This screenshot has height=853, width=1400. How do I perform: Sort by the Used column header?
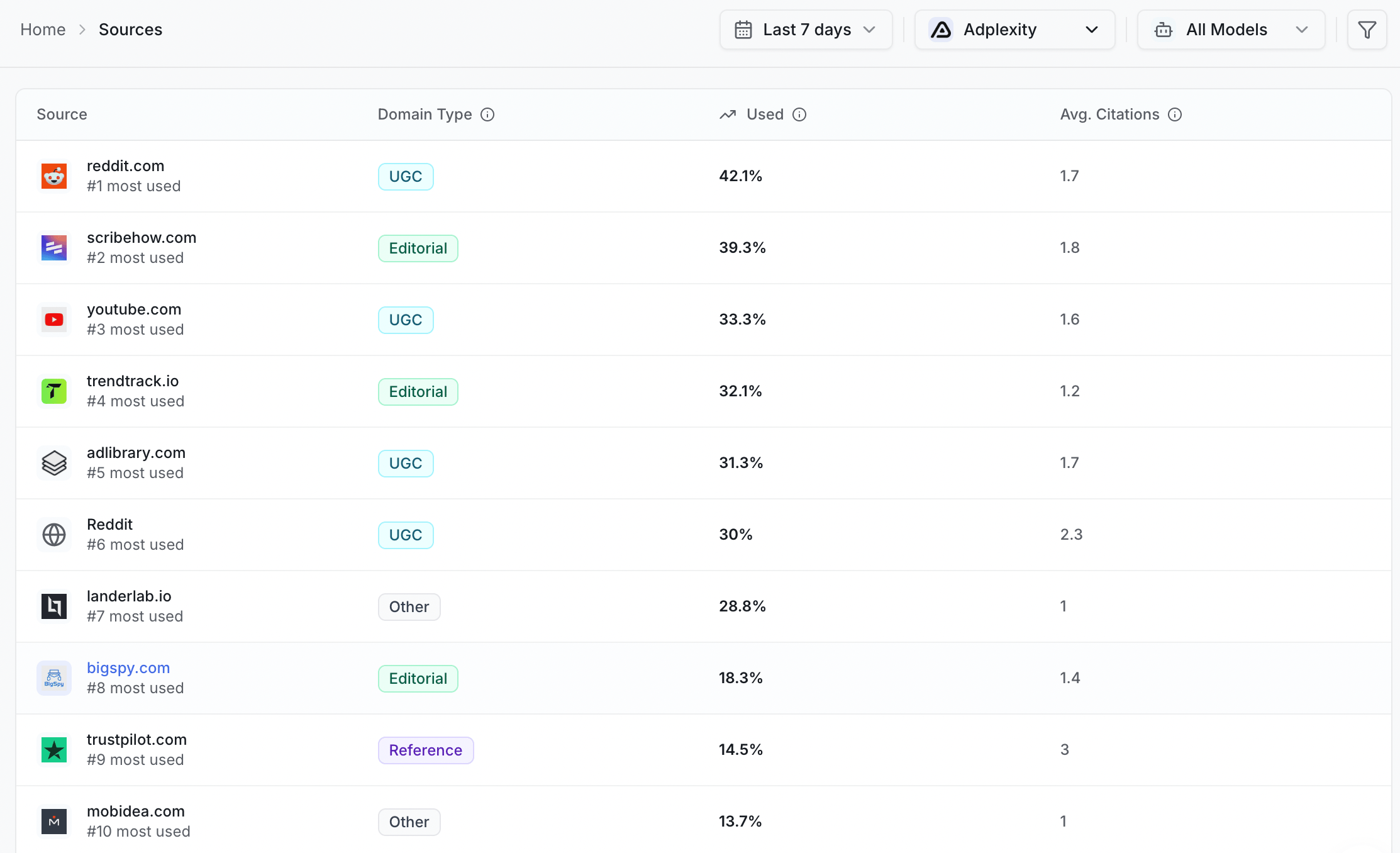coord(765,114)
